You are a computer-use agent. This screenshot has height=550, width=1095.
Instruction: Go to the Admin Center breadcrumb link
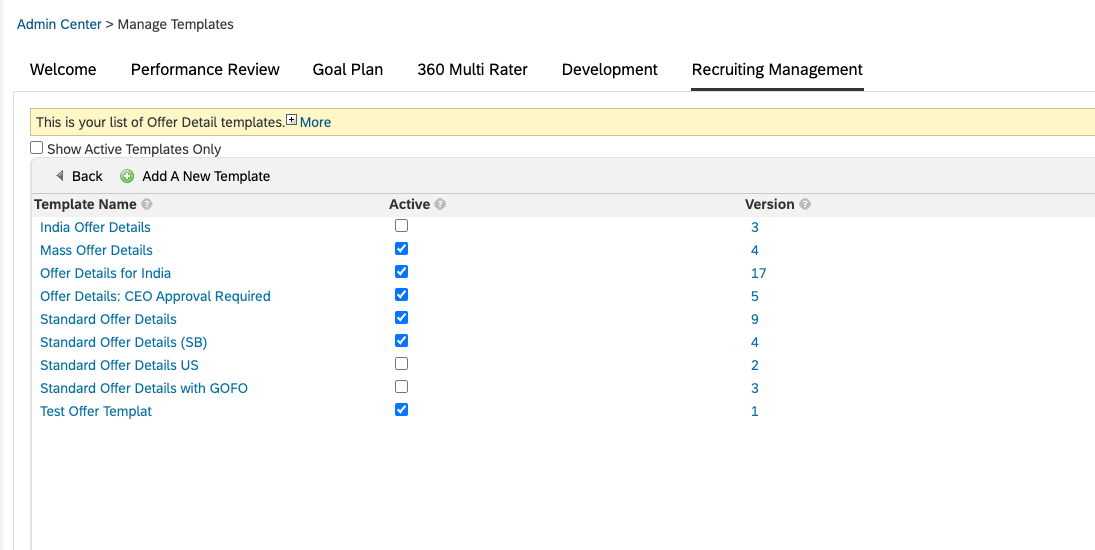[59, 24]
